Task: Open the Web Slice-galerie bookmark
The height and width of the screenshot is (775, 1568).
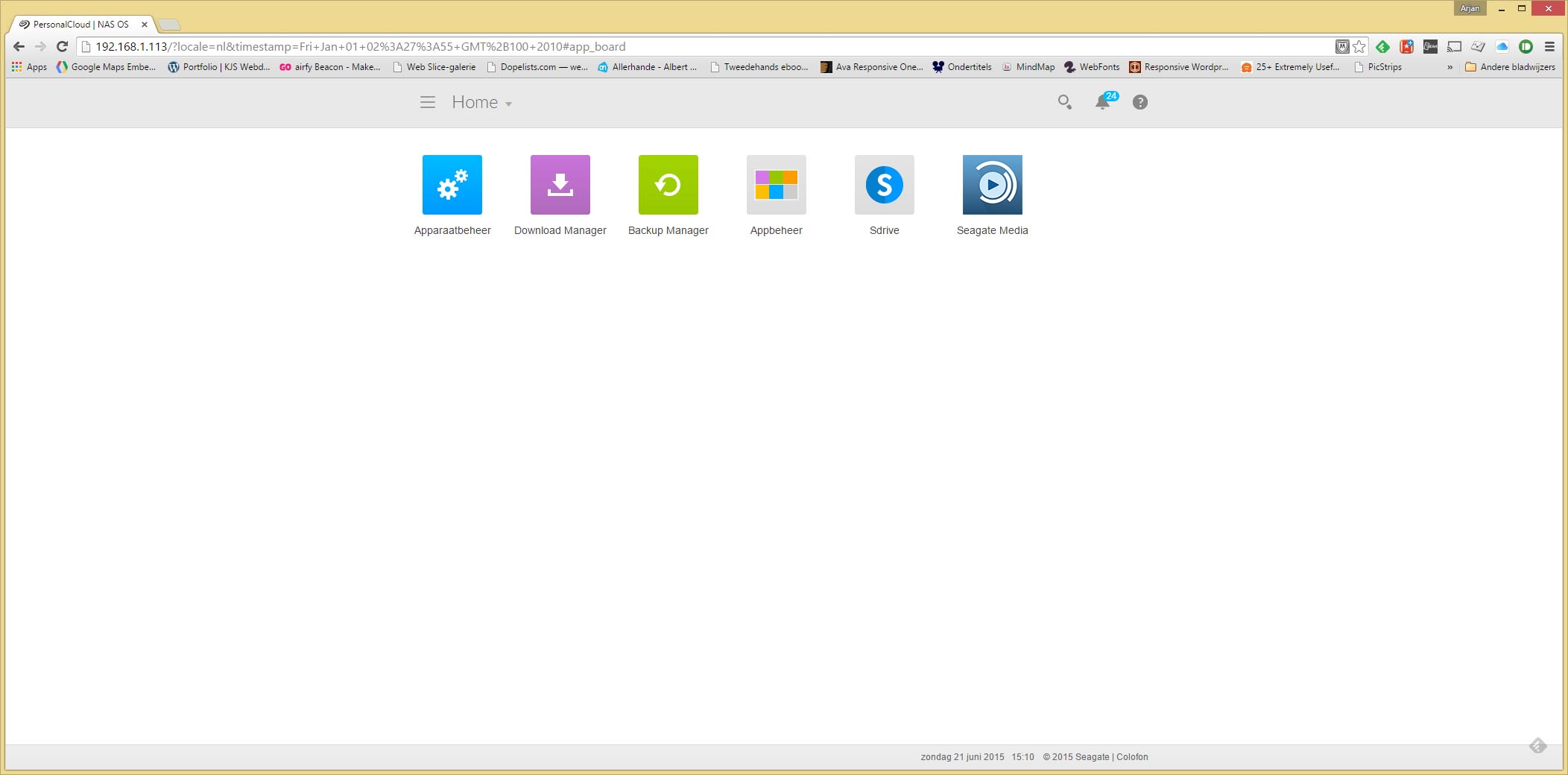Action: [434, 67]
